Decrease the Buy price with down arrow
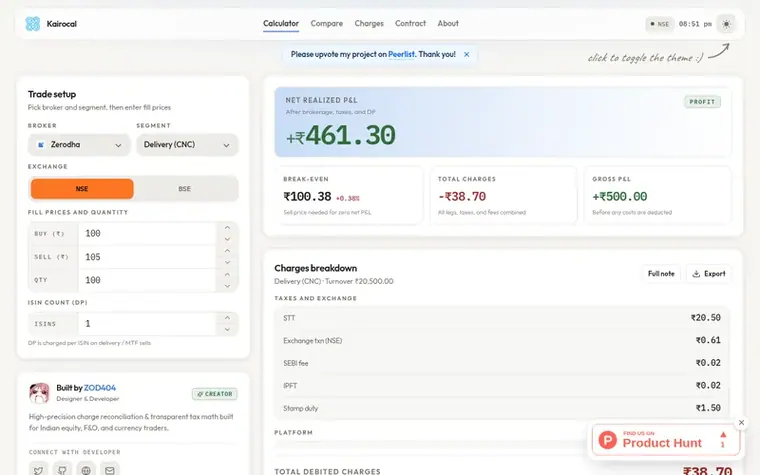Viewport: 760px width, 475px height. (227, 239)
